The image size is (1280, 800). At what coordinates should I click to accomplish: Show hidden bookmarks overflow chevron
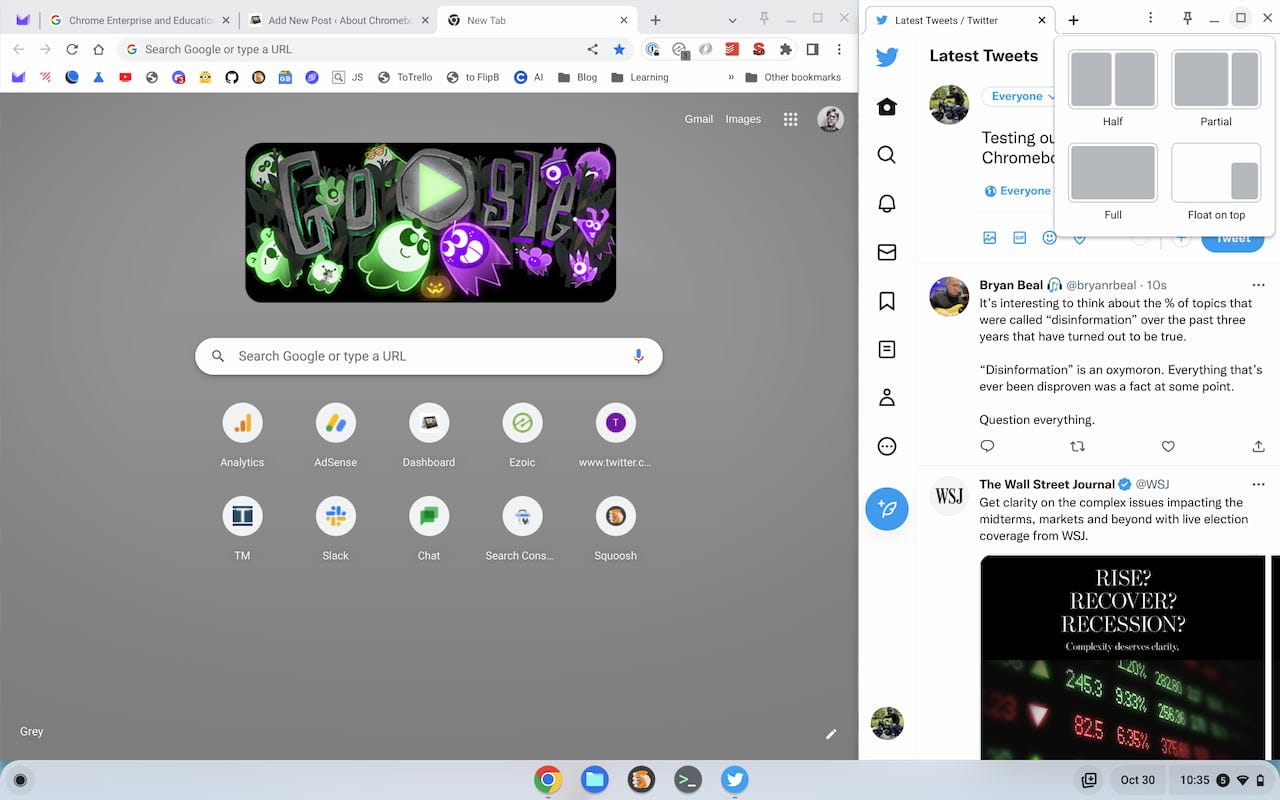tap(730, 77)
